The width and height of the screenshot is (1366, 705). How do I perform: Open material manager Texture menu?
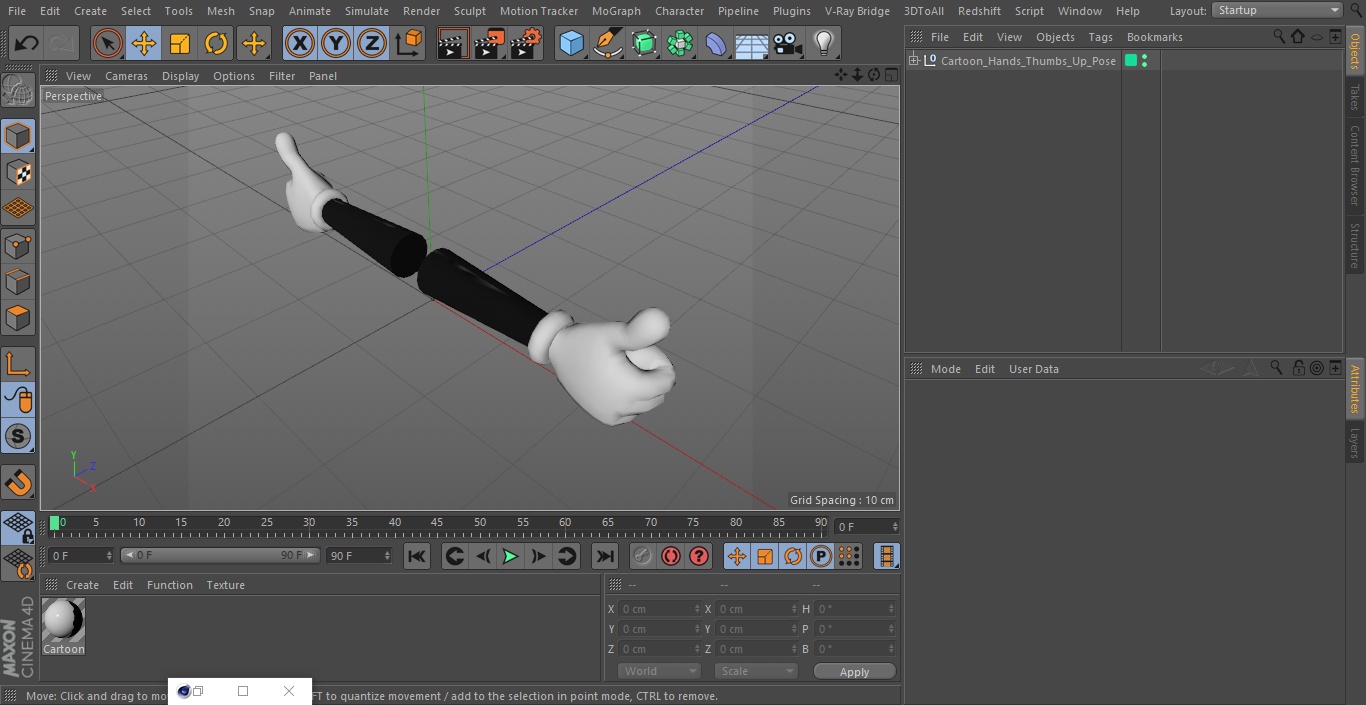(226, 585)
